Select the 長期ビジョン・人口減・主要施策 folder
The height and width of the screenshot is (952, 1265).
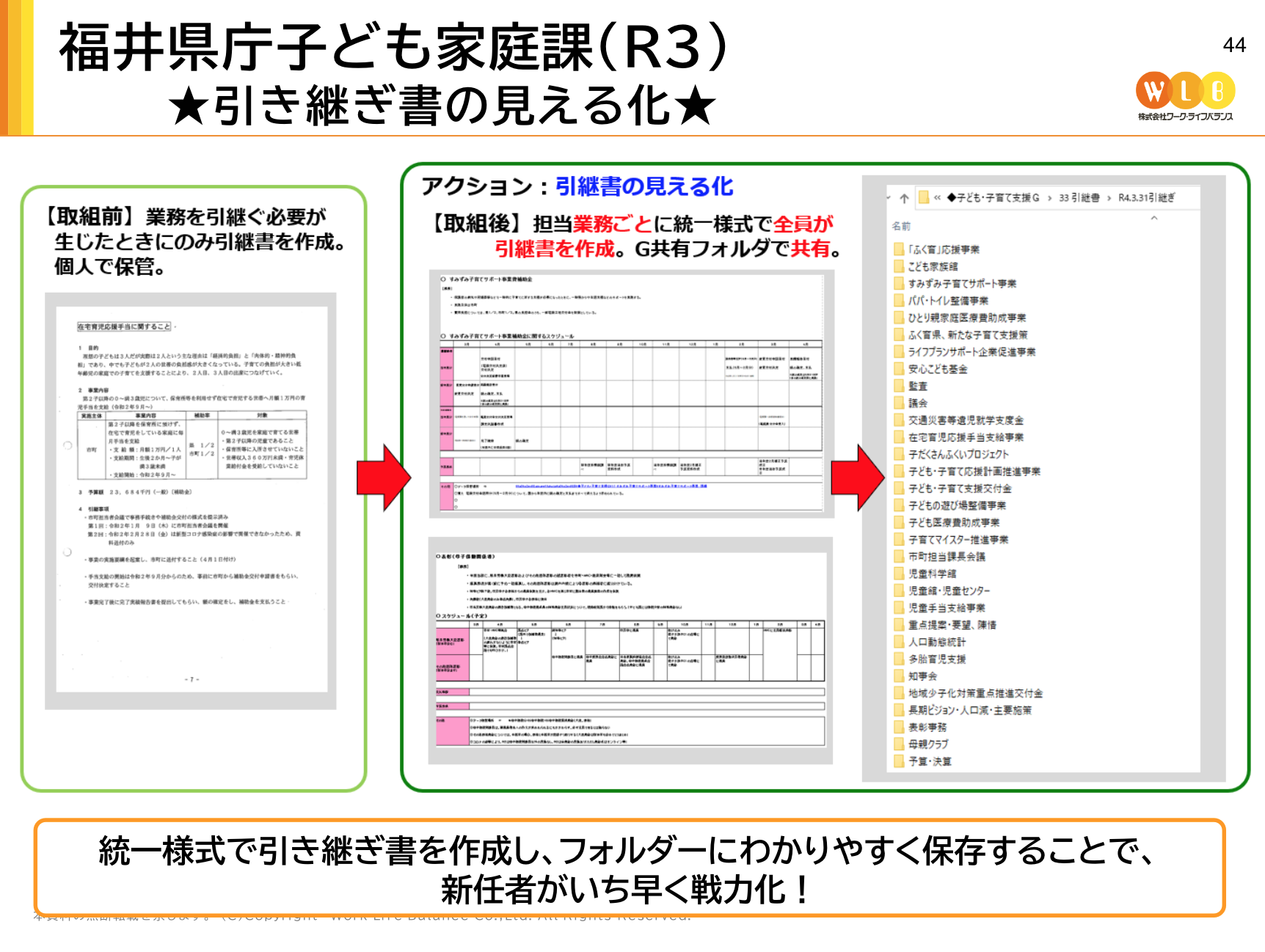[970, 710]
